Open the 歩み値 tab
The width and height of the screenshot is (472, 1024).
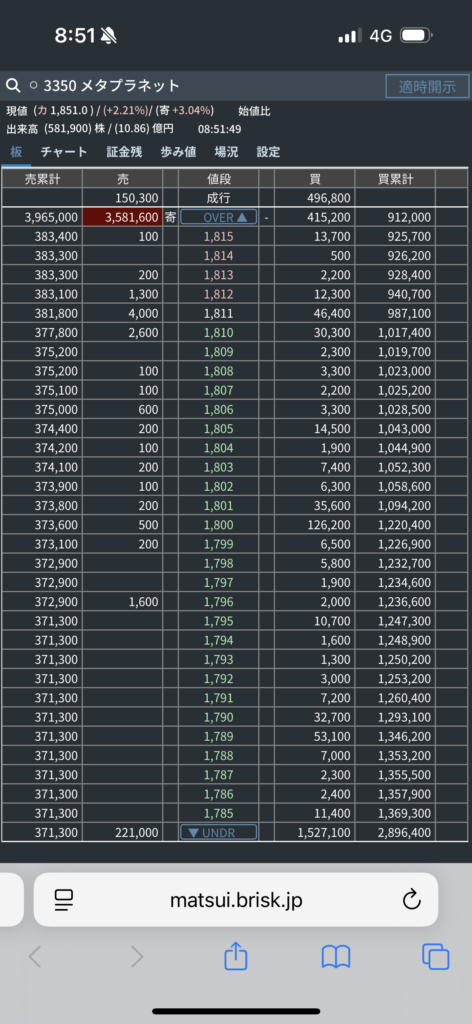click(178, 152)
